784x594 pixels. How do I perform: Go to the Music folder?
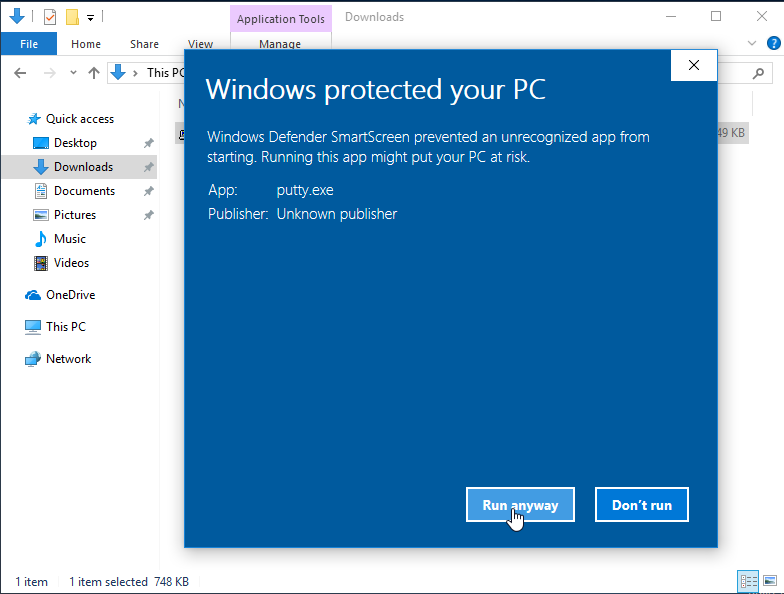69,239
